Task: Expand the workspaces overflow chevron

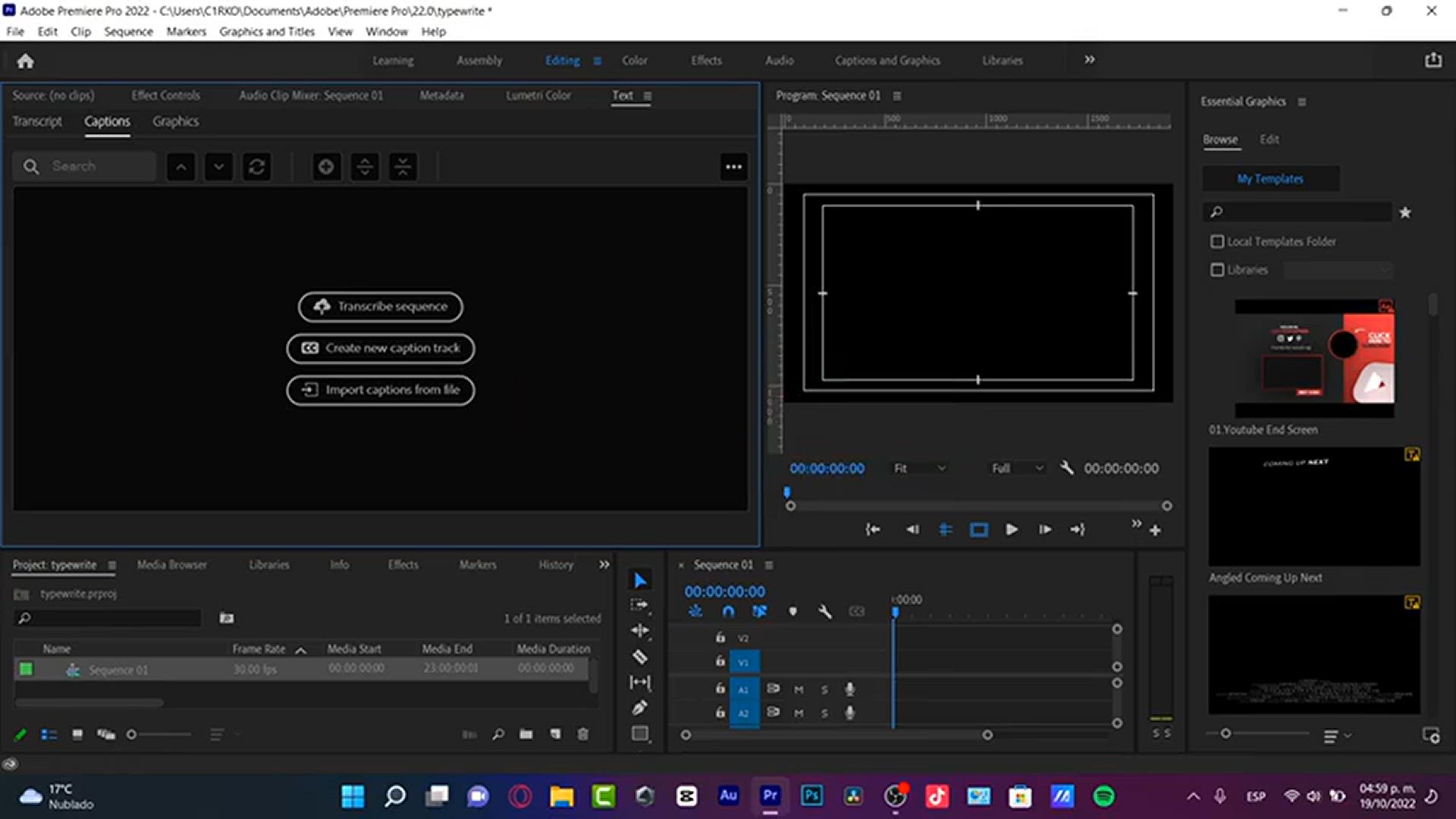Action: (x=1090, y=60)
